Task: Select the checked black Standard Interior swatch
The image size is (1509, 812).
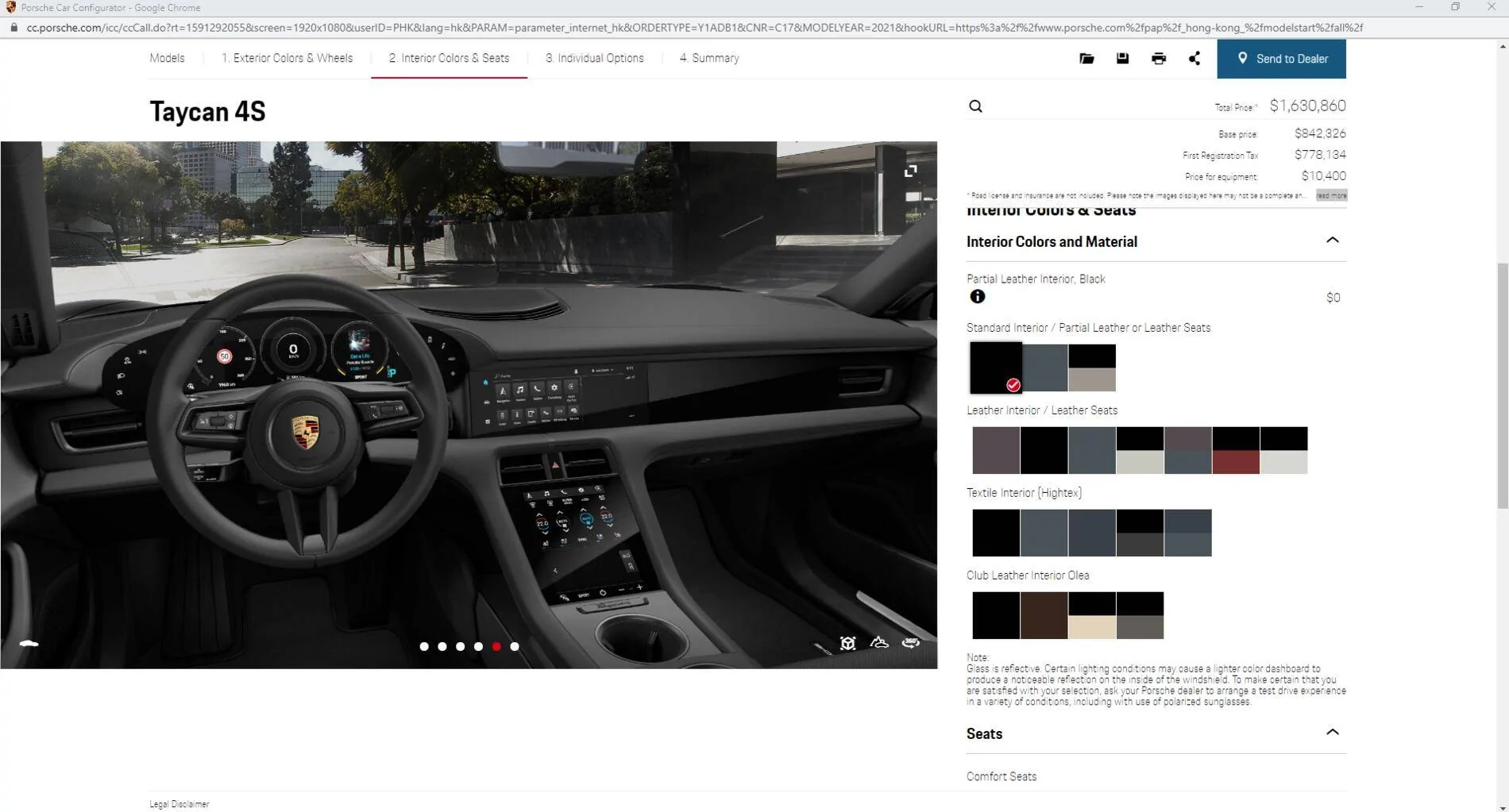Action: 996,368
